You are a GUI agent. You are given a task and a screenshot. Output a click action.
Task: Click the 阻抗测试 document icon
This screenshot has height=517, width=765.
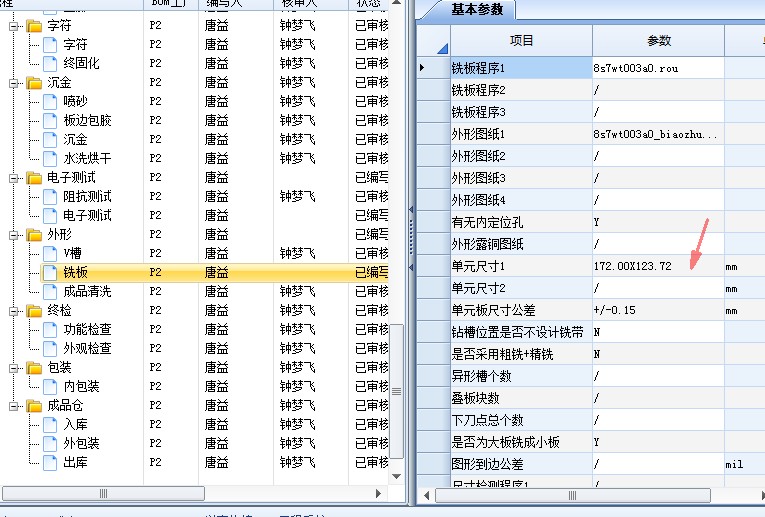click(x=50, y=197)
